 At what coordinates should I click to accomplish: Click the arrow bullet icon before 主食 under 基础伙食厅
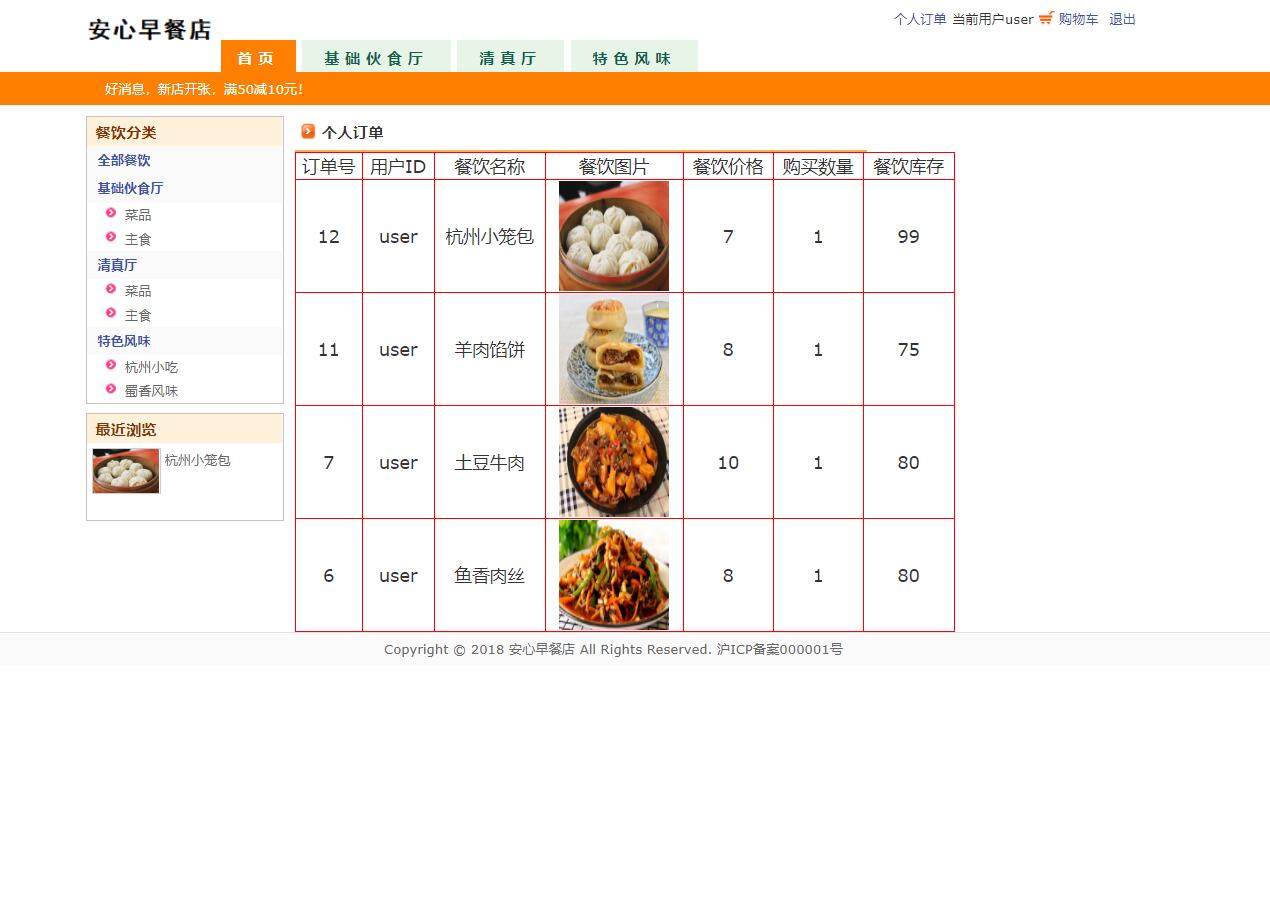point(110,238)
